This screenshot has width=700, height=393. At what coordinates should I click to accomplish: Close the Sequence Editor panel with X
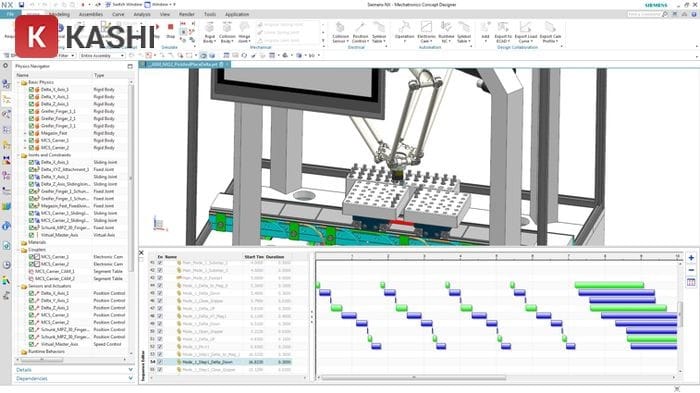click(142, 253)
